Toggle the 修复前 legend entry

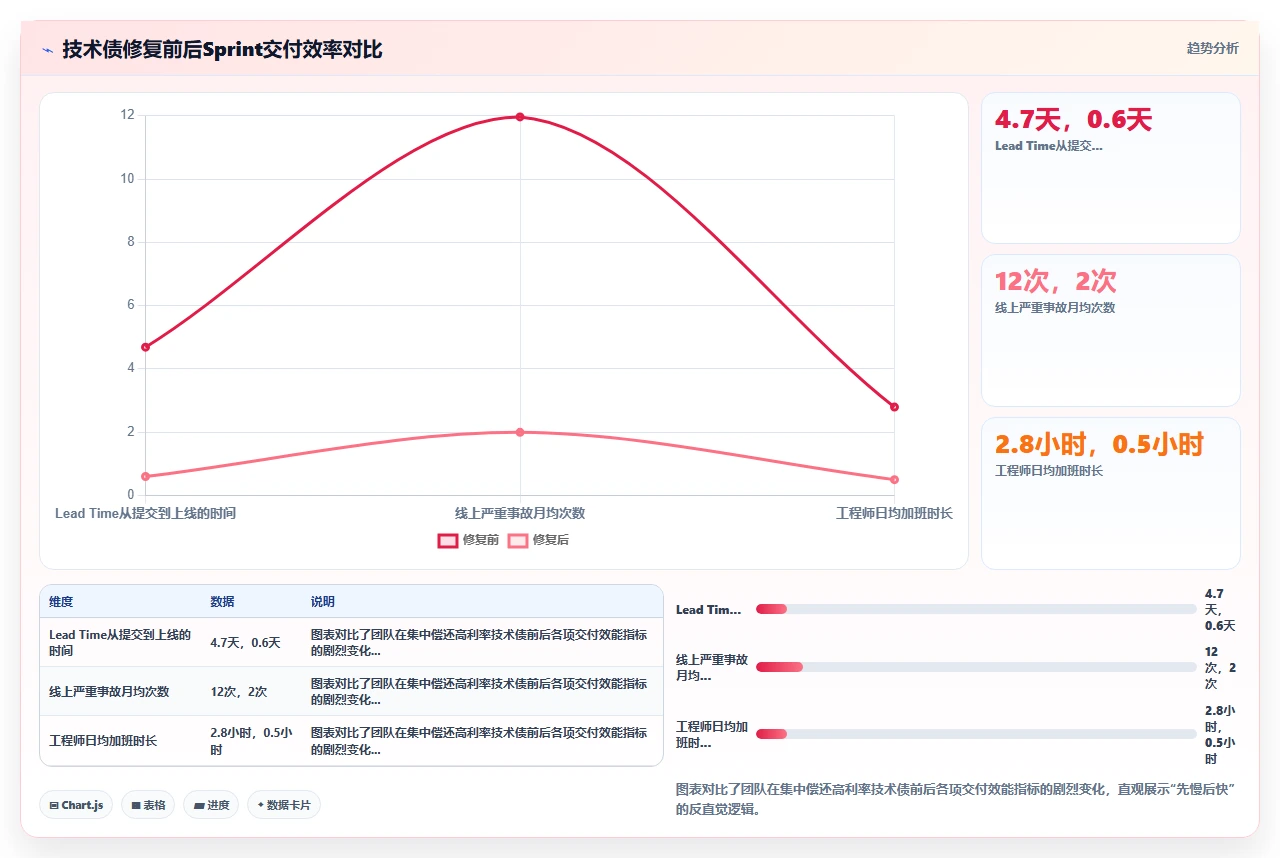(x=468, y=540)
